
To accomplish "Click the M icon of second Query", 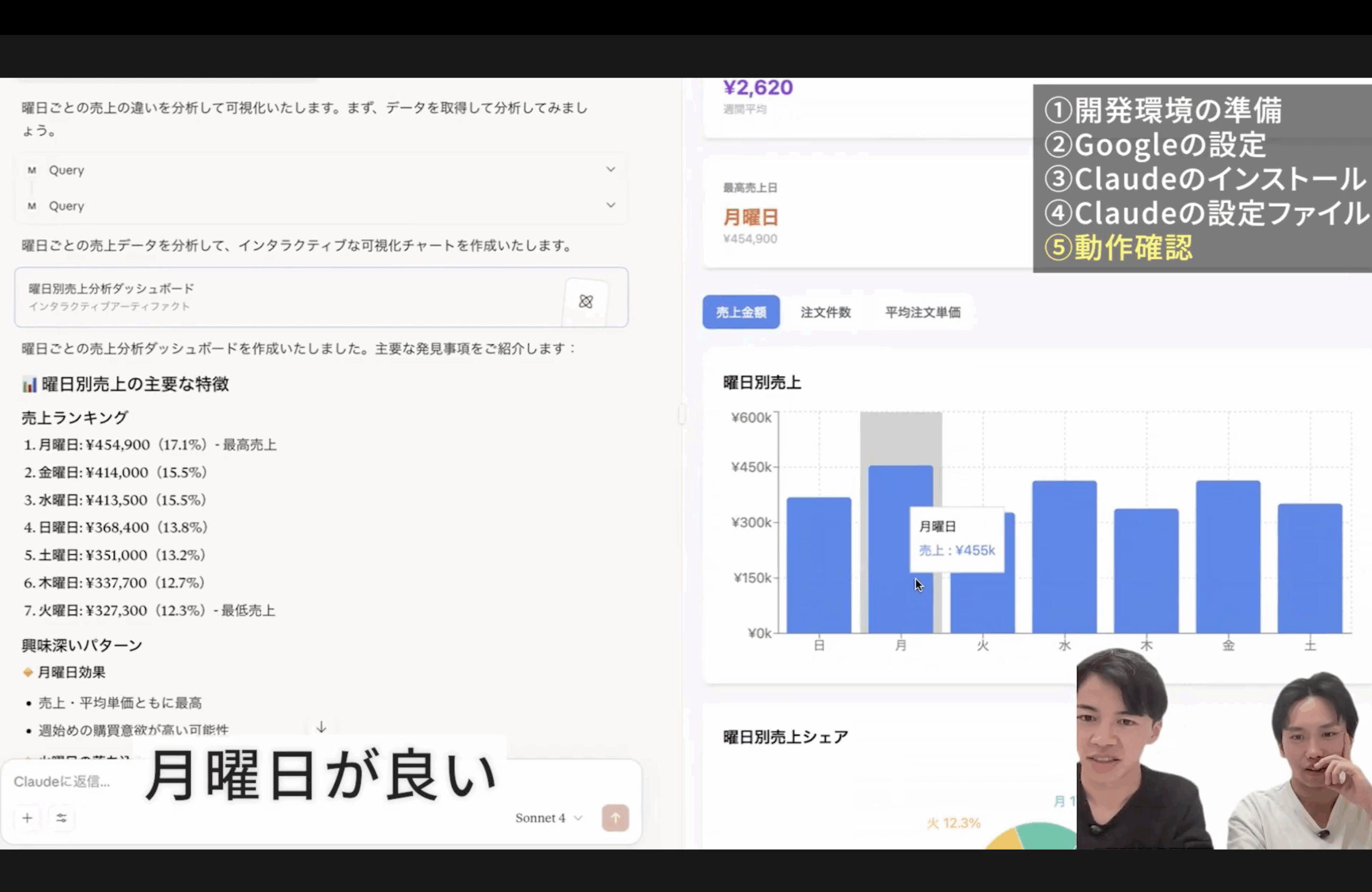I will coord(32,206).
